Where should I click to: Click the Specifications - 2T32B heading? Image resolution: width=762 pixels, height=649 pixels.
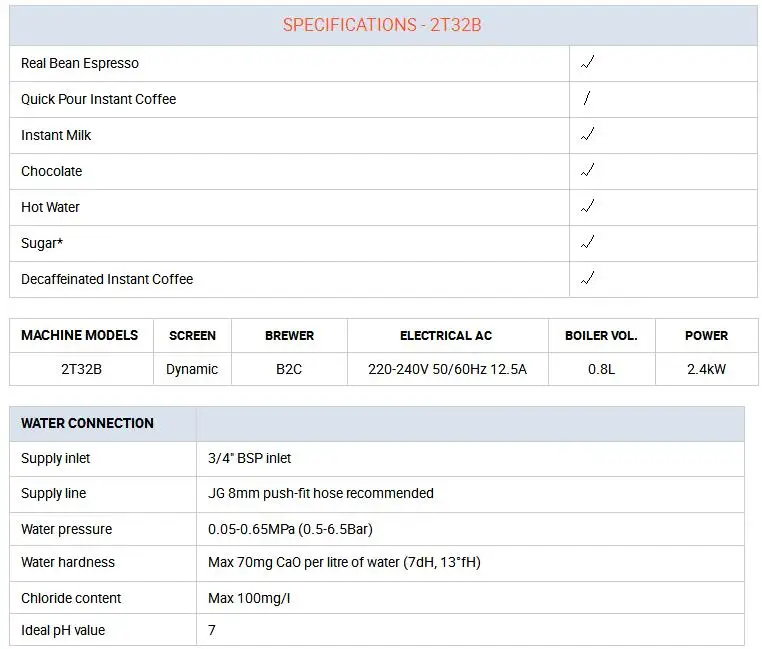(382, 25)
